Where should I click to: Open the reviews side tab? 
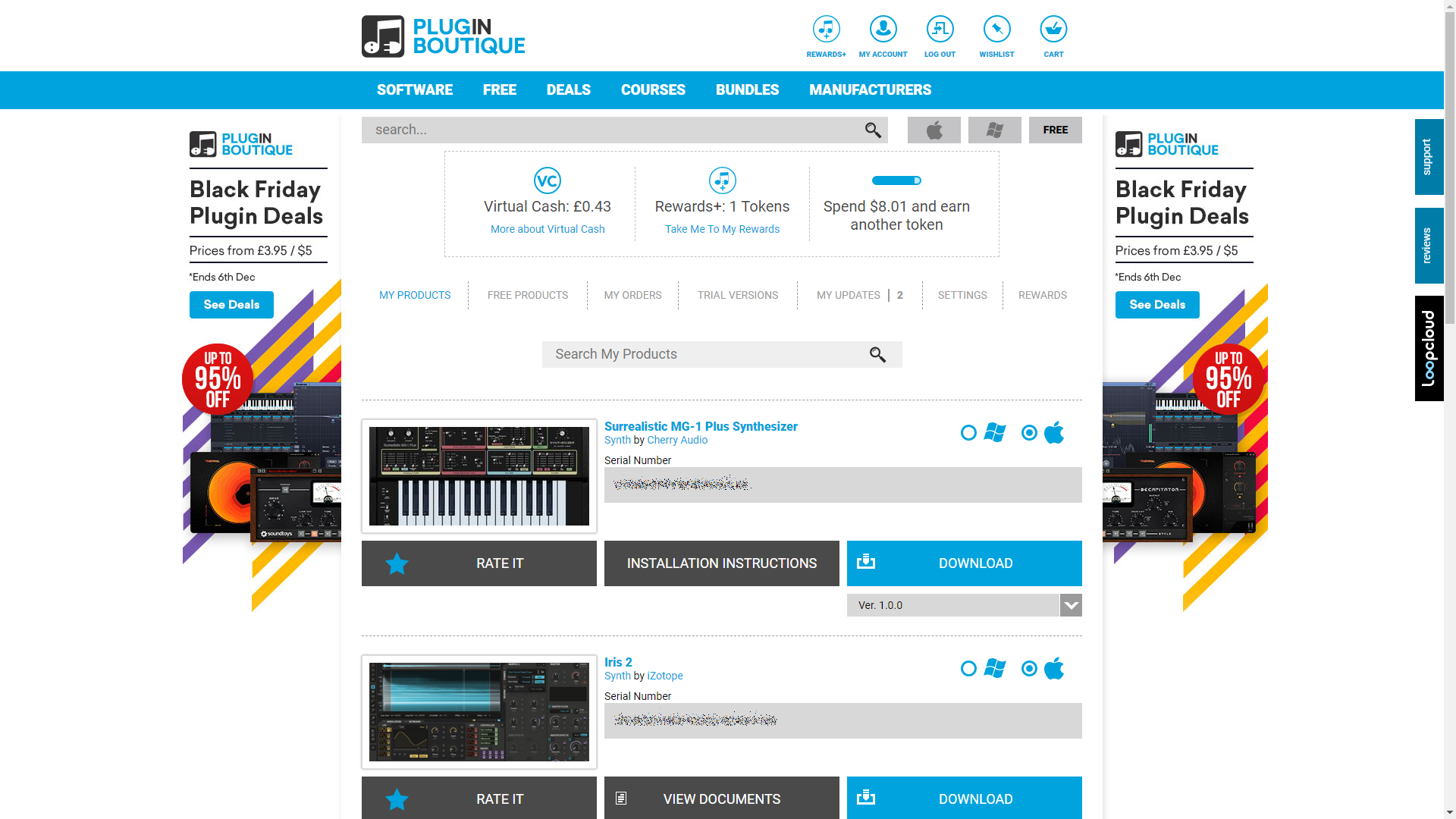[1429, 246]
